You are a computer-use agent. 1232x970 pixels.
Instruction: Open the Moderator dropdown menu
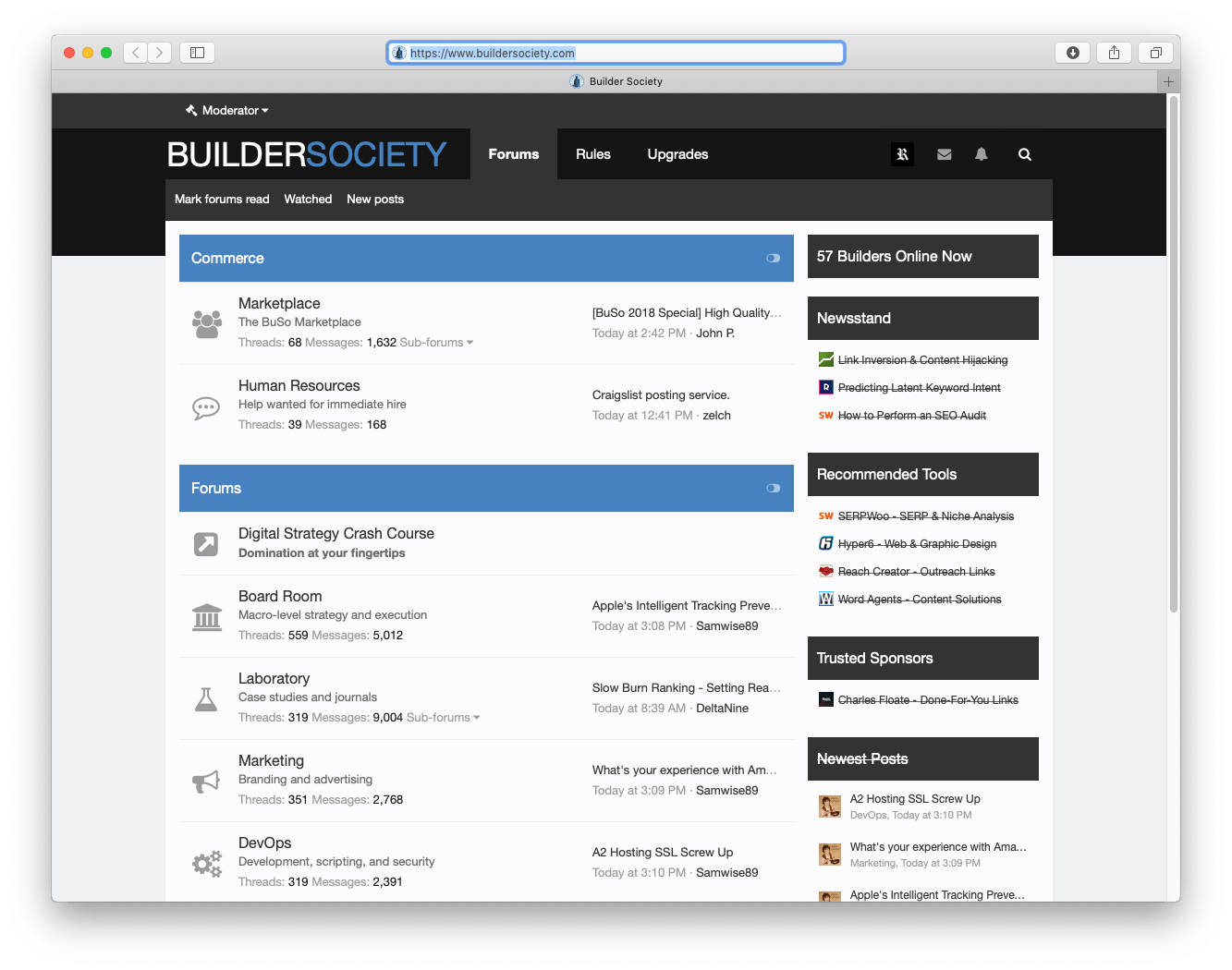[226, 110]
